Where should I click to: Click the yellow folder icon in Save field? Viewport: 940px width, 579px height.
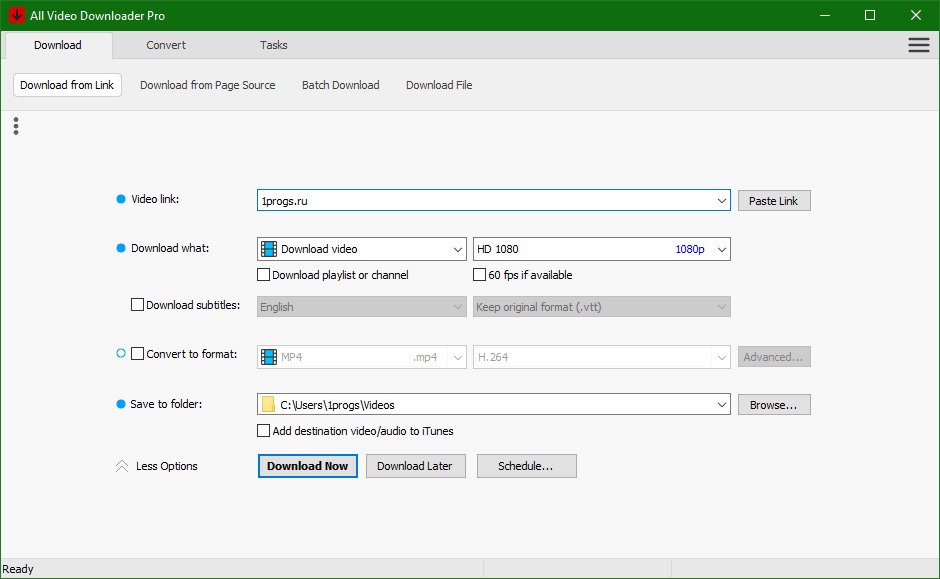point(266,404)
